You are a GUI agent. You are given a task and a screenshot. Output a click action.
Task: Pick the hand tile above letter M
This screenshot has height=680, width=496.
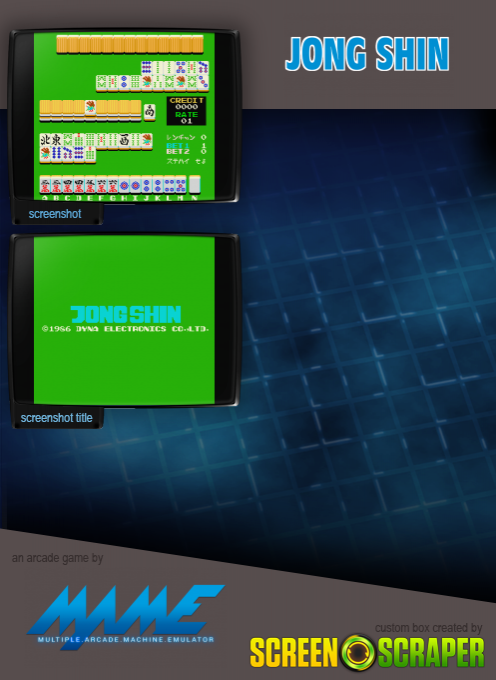tap(180, 185)
